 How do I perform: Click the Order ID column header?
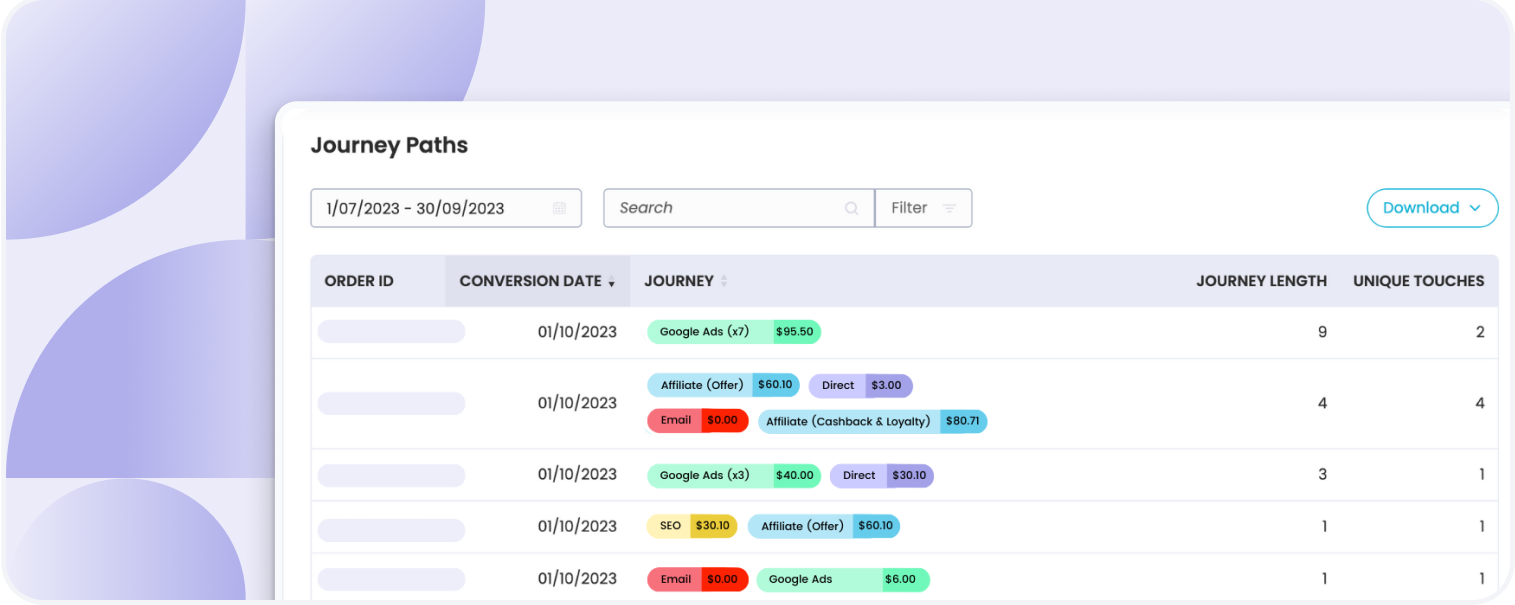tap(359, 281)
